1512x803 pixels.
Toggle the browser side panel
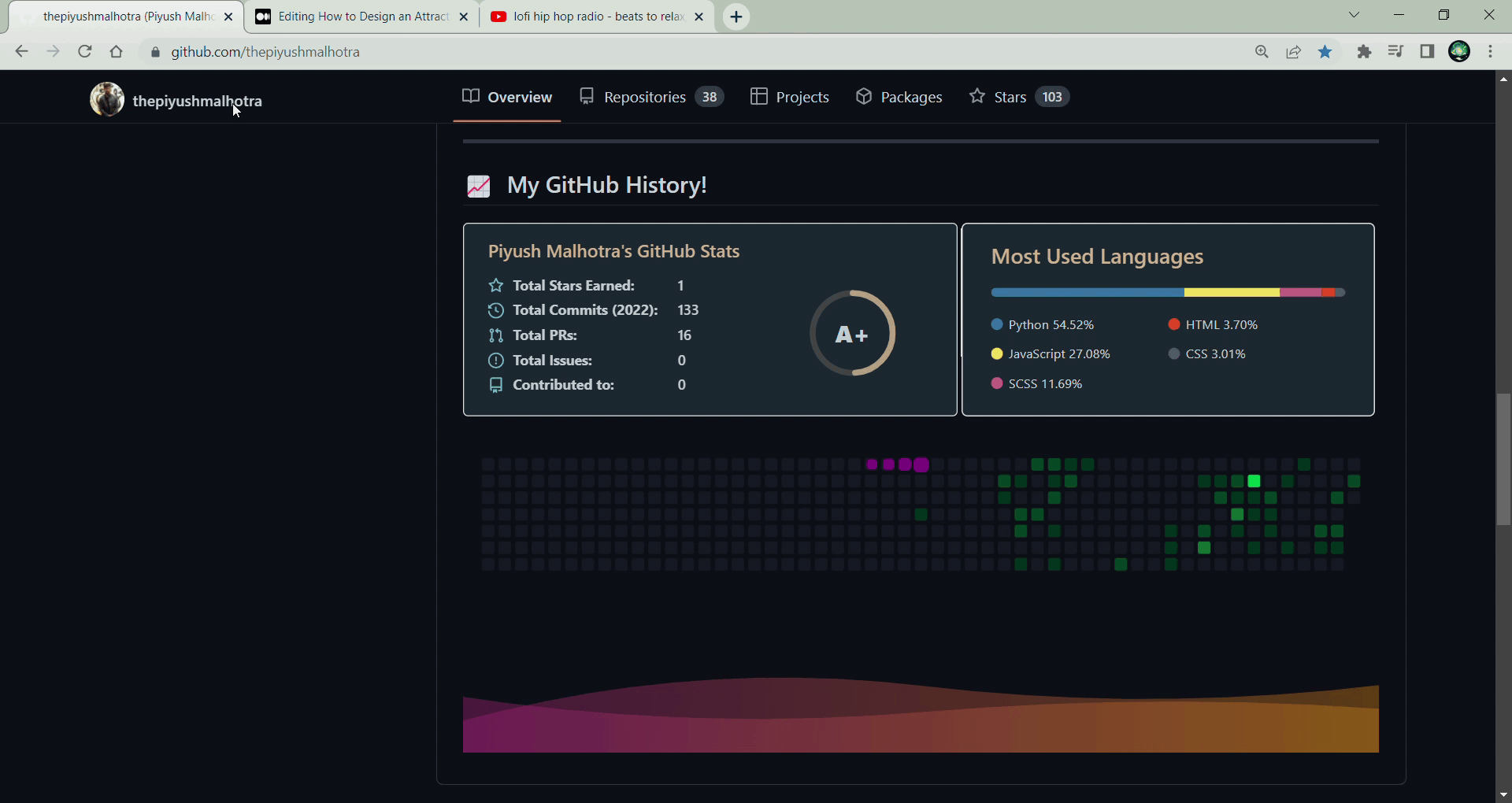(1427, 52)
